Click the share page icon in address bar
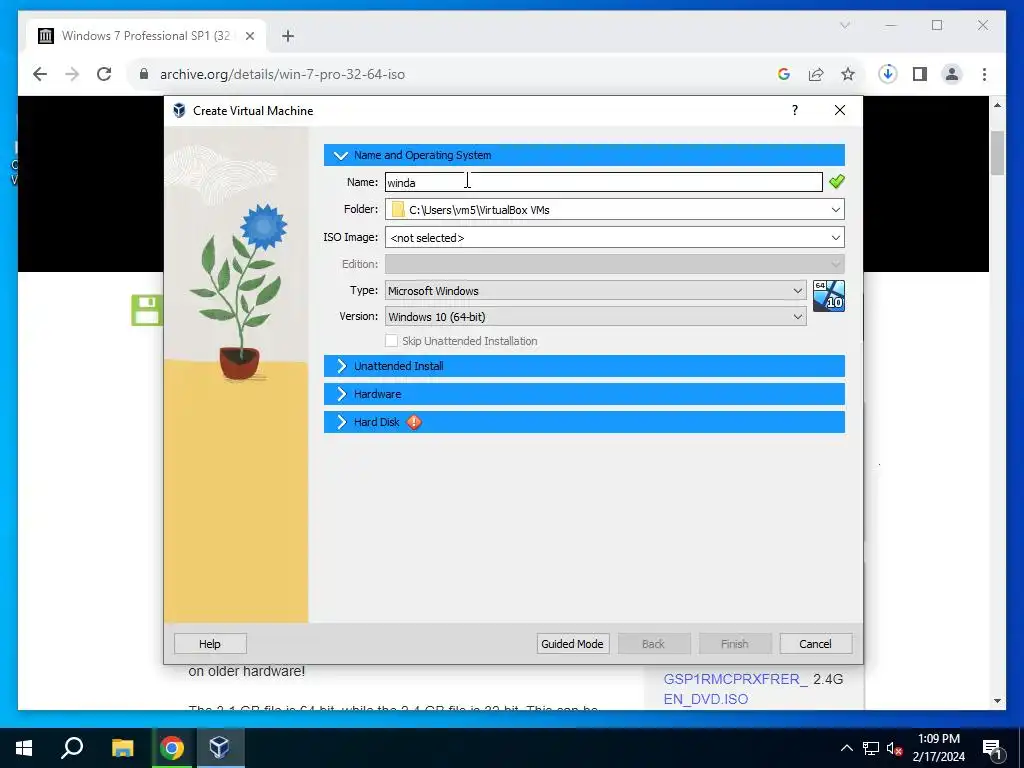1024x768 pixels. coord(816,74)
